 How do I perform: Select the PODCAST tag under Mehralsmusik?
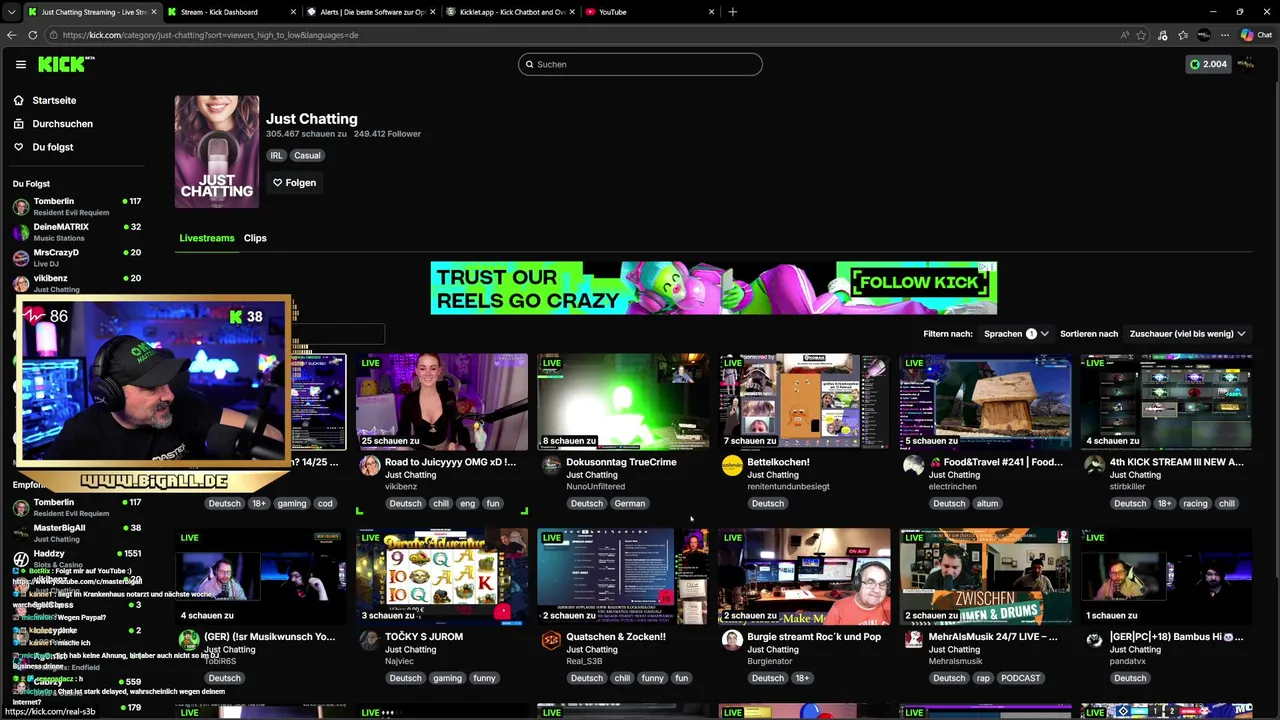pyautogui.click(x=1020, y=678)
